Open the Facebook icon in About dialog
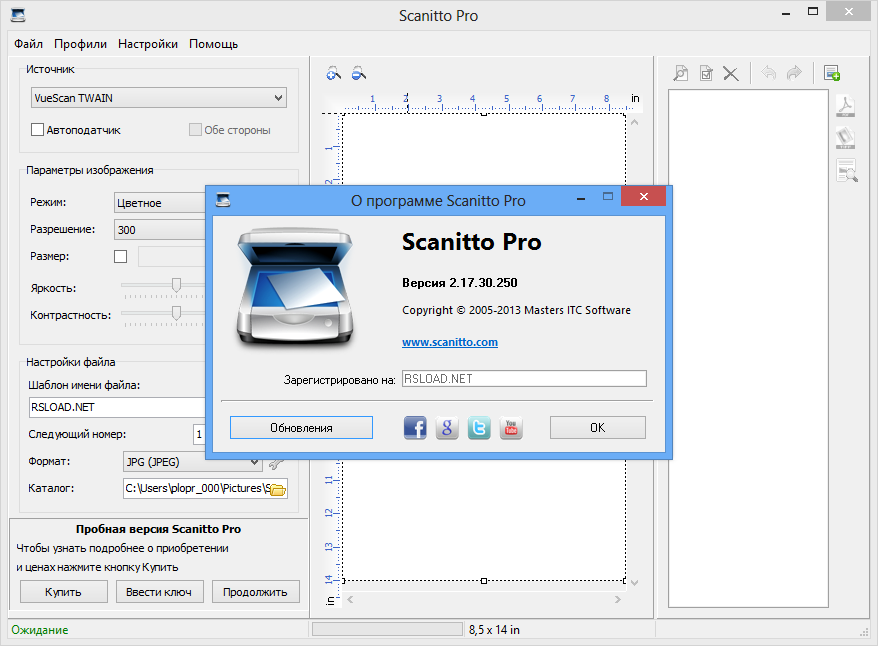Viewport: 878px width, 646px height. [415, 428]
